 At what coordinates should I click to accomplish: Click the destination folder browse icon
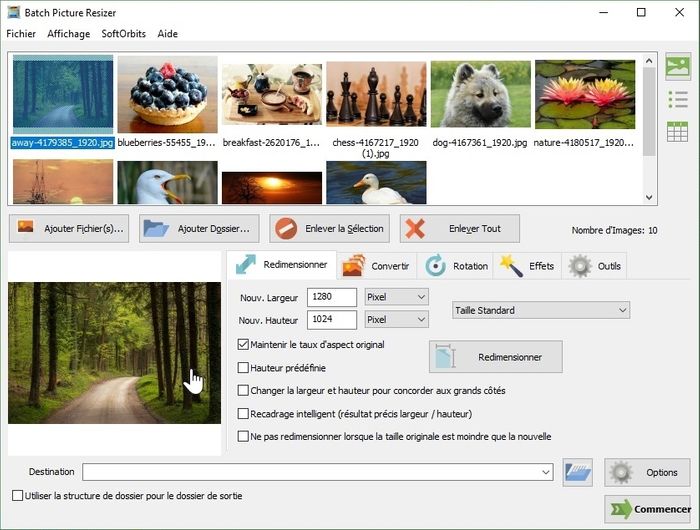coord(578,472)
